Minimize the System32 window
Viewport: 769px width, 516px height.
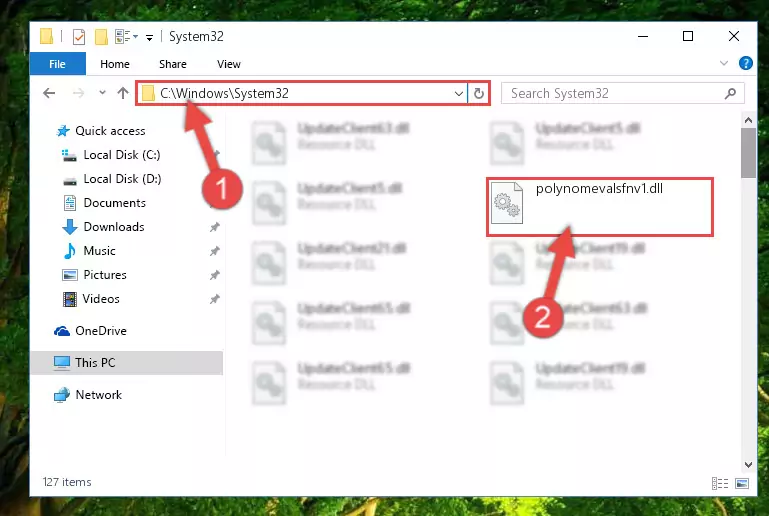point(643,36)
